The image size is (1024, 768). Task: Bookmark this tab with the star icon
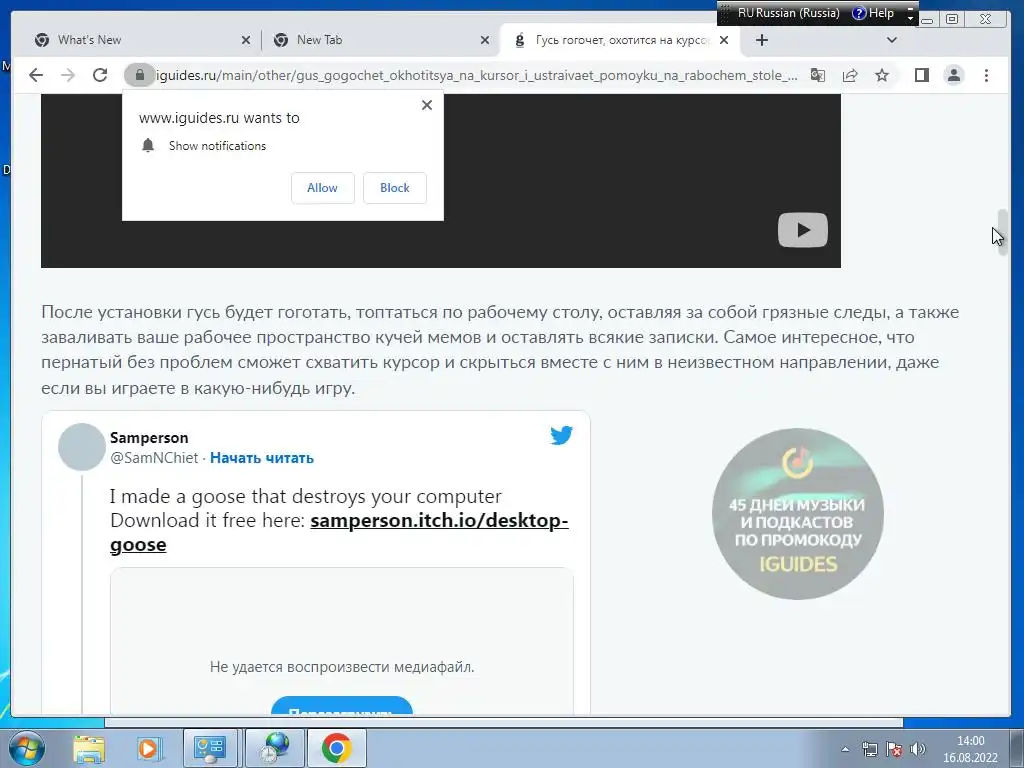[x=882, y=75]
